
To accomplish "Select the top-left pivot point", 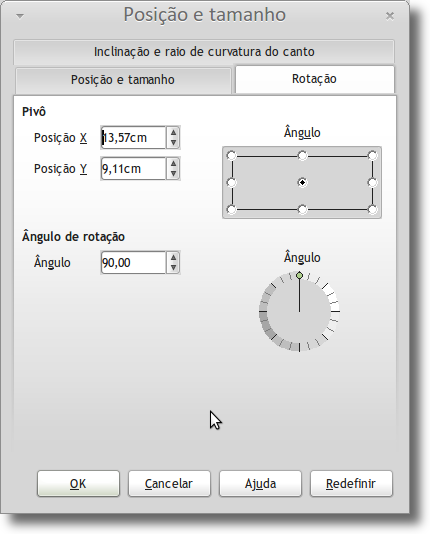I will click(x=231, y=156).
